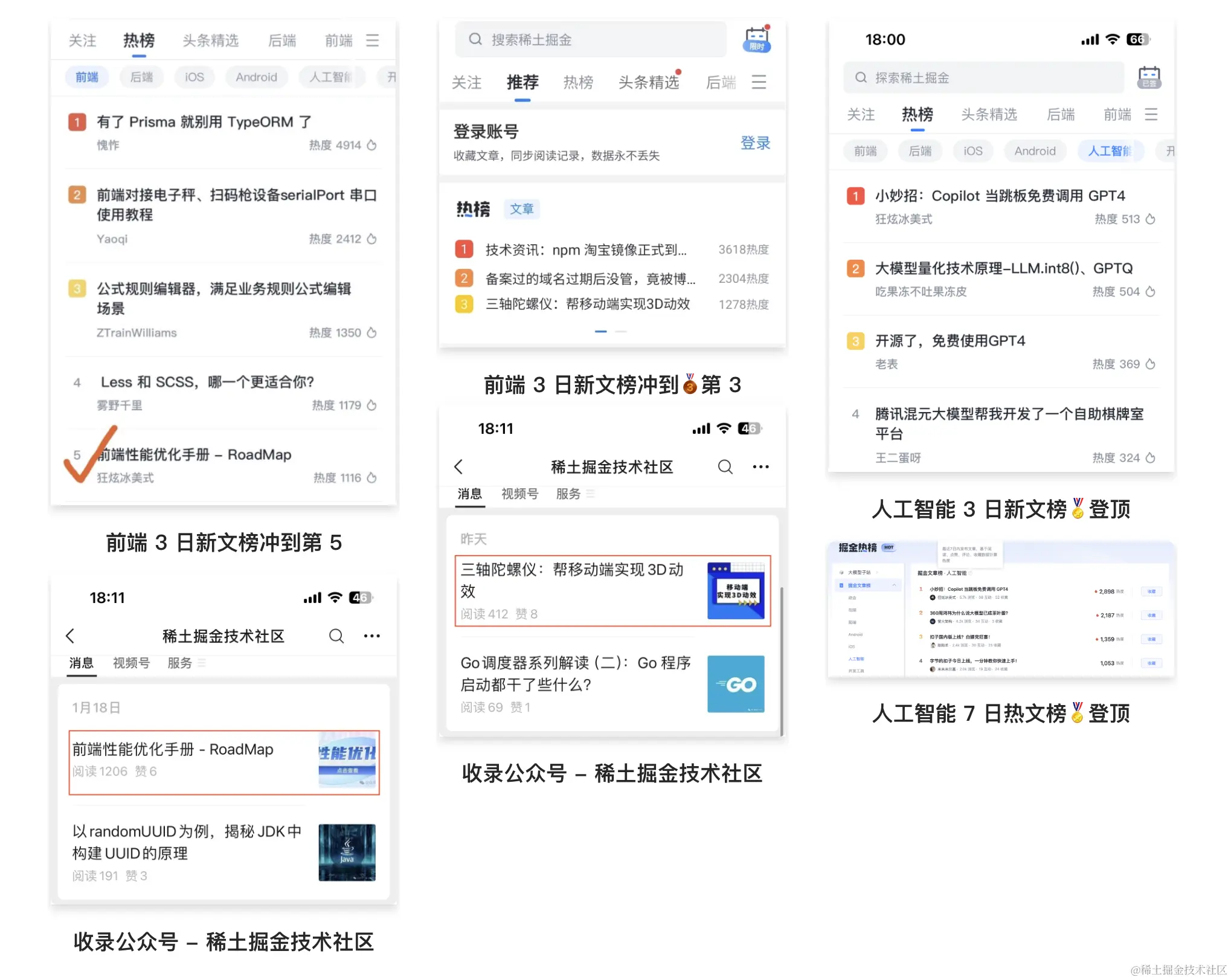Tap the back arrow on the 三轴陀螺仪 WeChat screen
Viewport: 1231px width, 980px height.
click(x=458, y=466)
